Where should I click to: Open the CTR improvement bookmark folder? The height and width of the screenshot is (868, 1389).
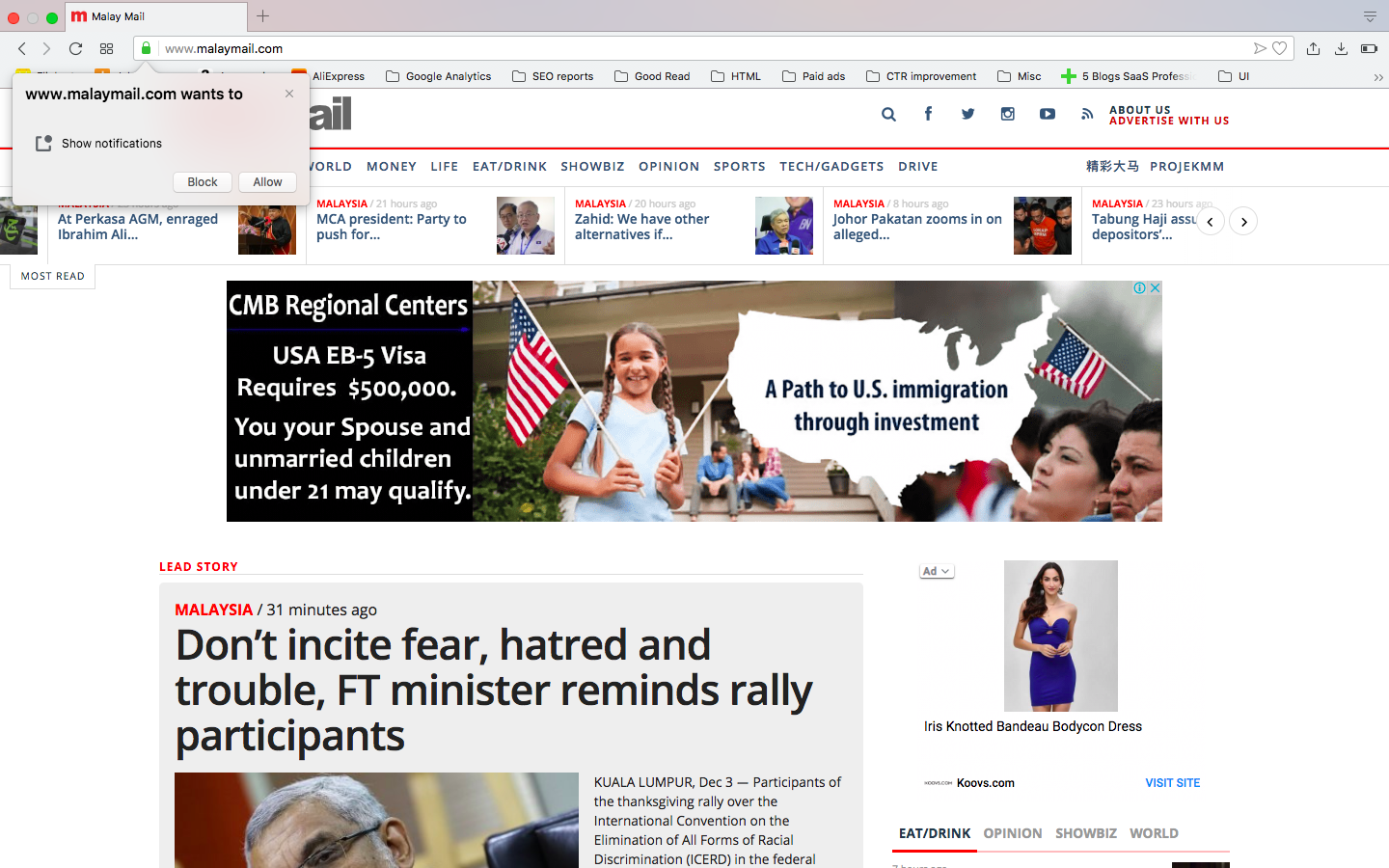(x=921, y=76)
